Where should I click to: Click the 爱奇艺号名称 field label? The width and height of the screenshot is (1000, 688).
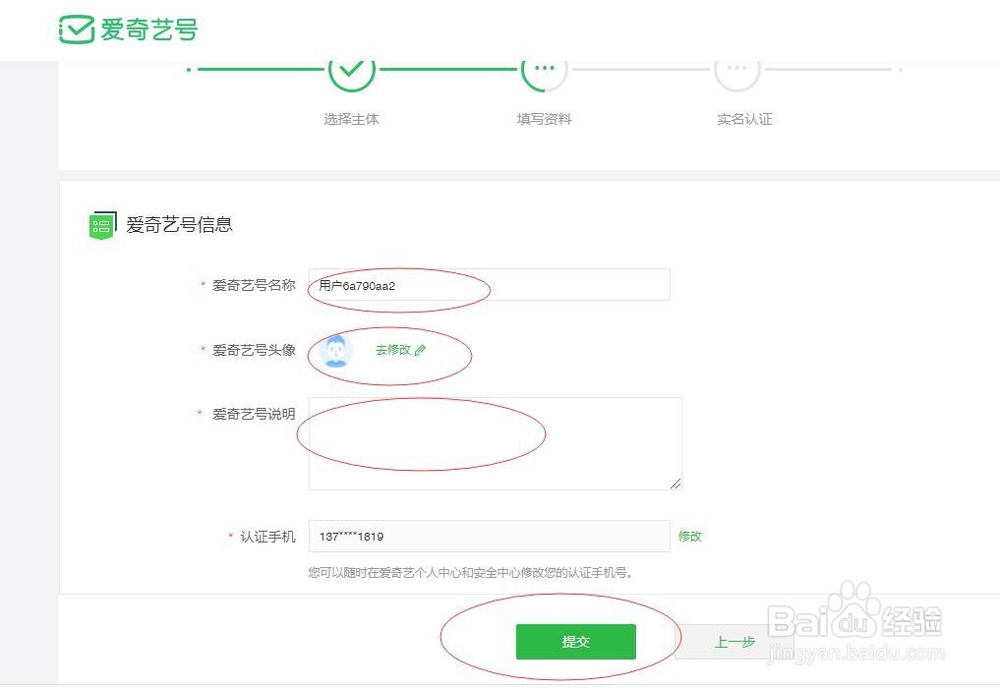254,286
